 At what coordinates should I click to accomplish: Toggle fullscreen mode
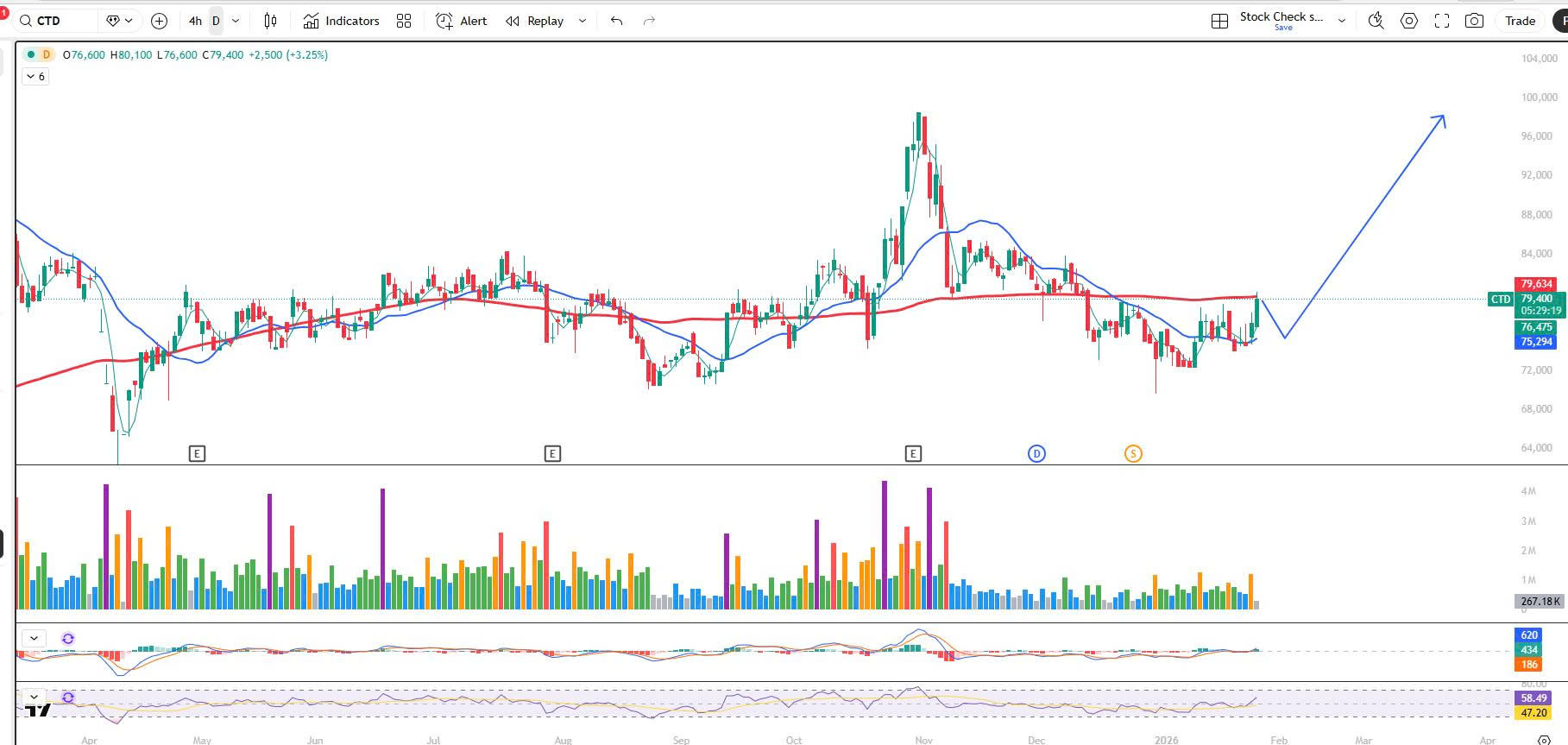[1441, 21]
